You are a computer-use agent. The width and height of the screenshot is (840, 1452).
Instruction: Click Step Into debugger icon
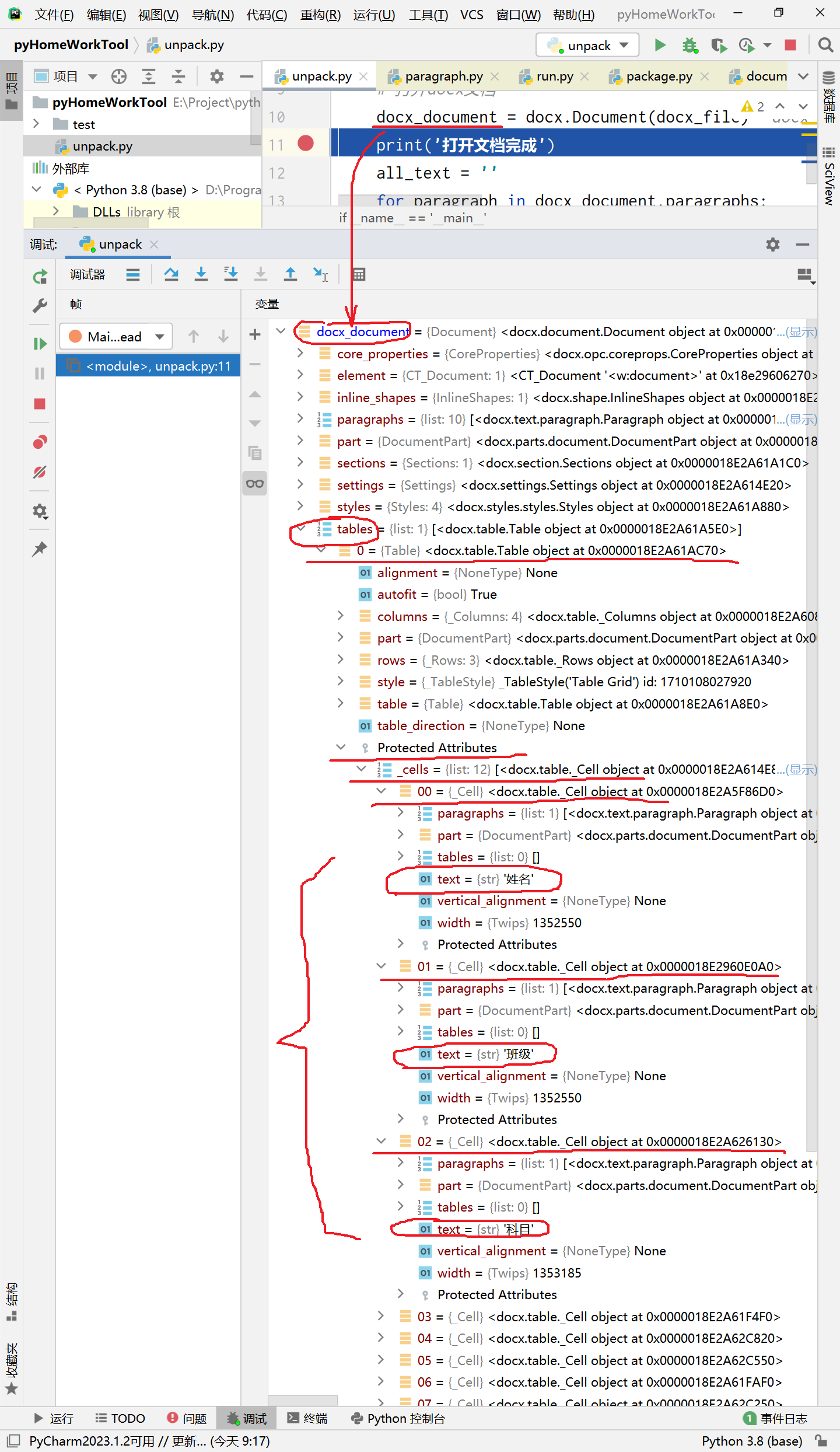coord(201,274)
